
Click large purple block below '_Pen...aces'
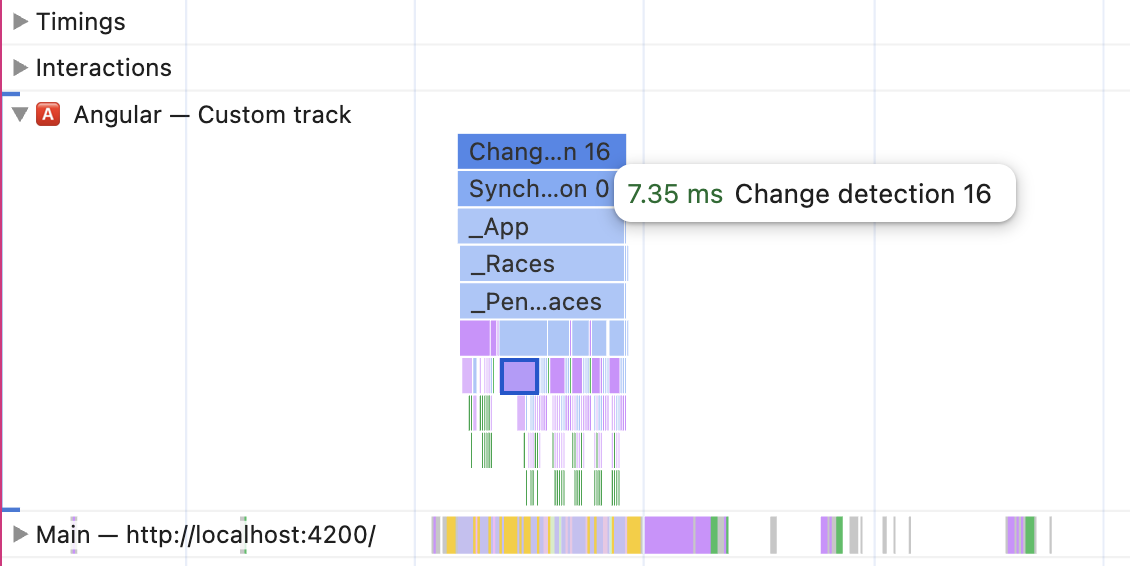click(x=474, y=338)
